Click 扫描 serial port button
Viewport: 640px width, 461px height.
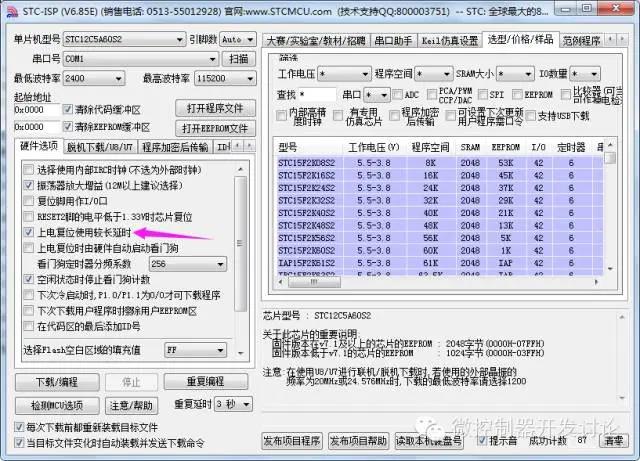[239, 59]
